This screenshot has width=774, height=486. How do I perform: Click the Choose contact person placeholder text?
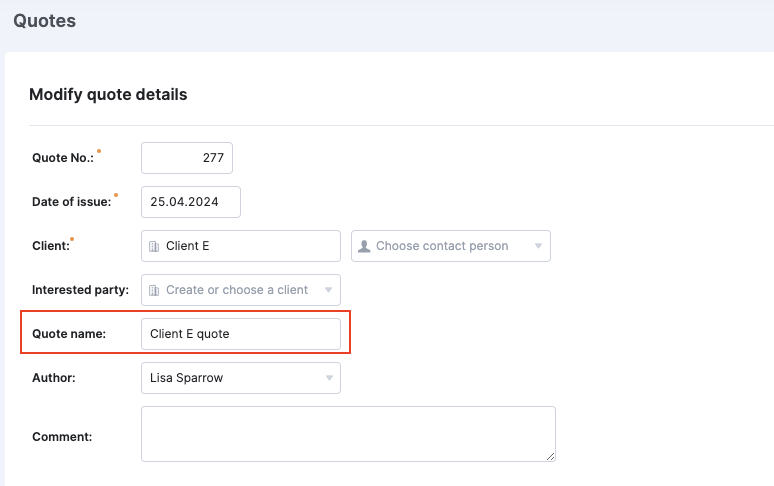pos(442,246)
